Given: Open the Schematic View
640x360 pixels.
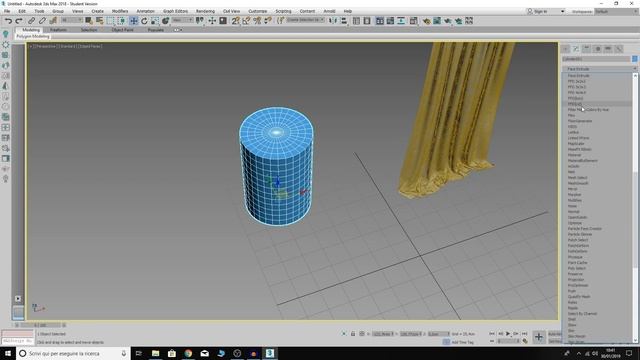Looking at the screenshot, I should [401, 20].
